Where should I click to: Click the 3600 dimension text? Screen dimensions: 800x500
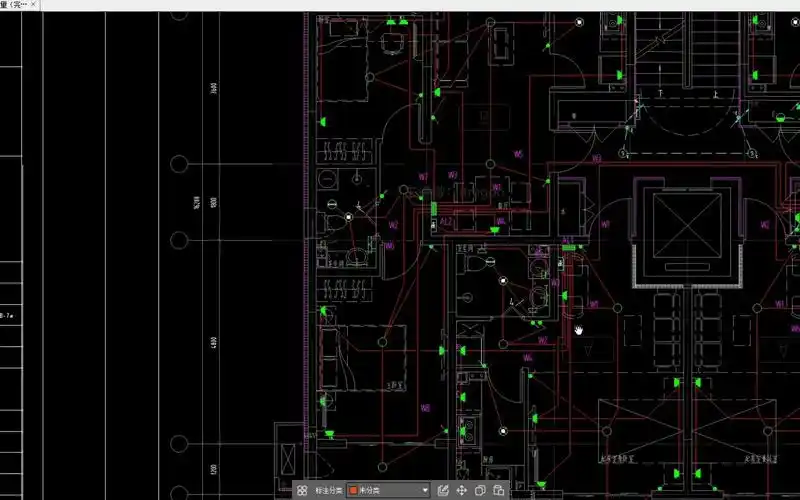pyautogui.click(x=214, y=88)
